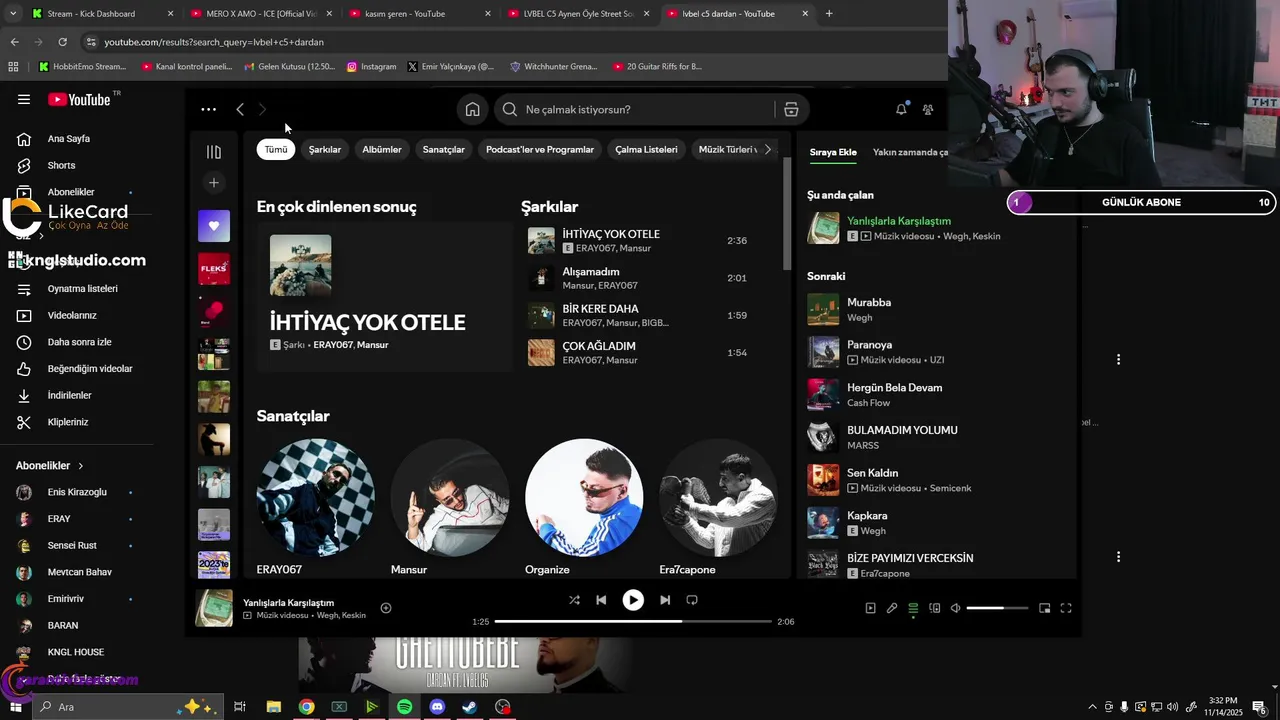
Task: Open the Browse icon in Spotify's search bar
Action: click(x=791, y=109)
